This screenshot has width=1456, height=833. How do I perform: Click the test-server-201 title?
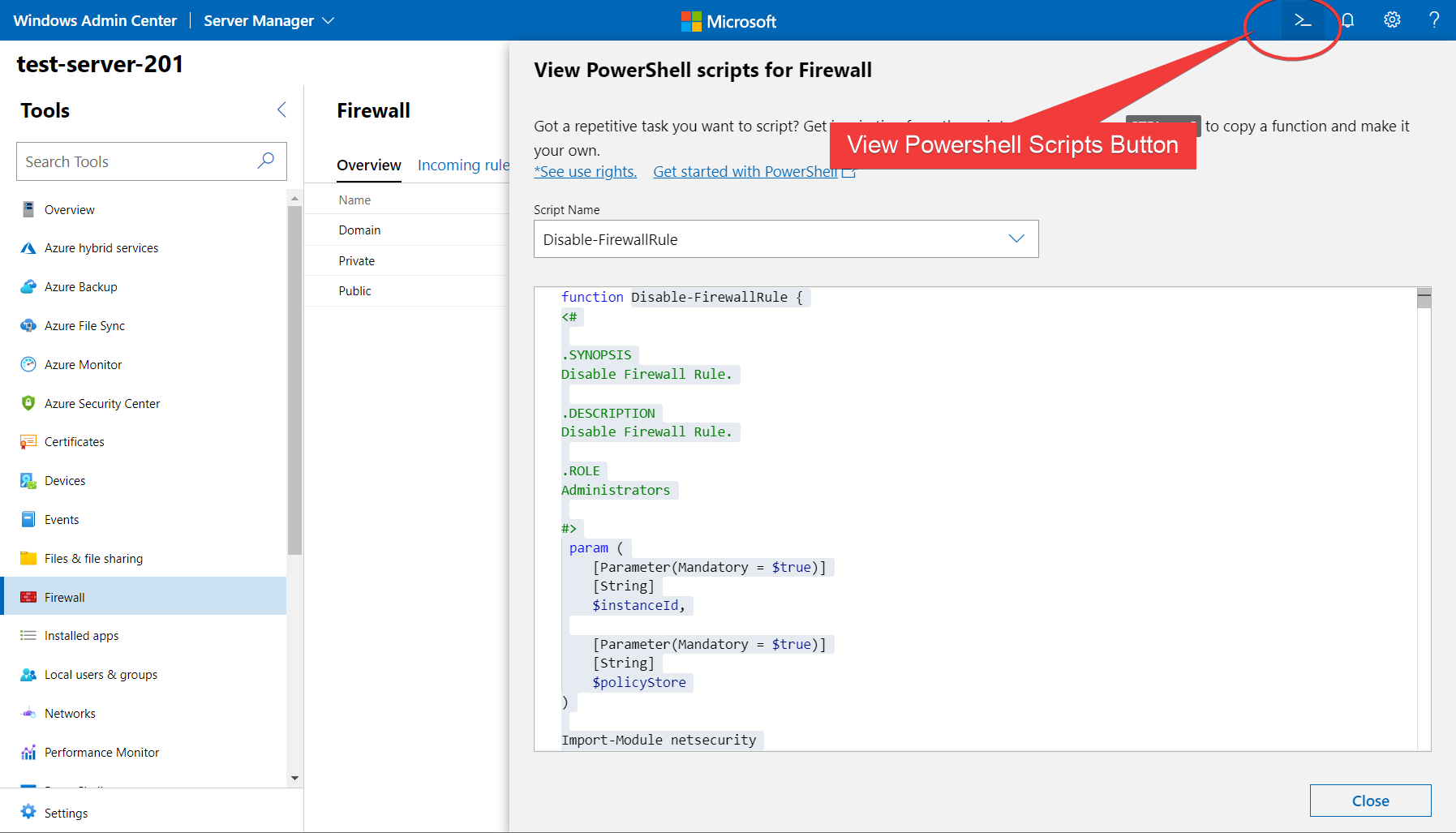click(100, 64)
